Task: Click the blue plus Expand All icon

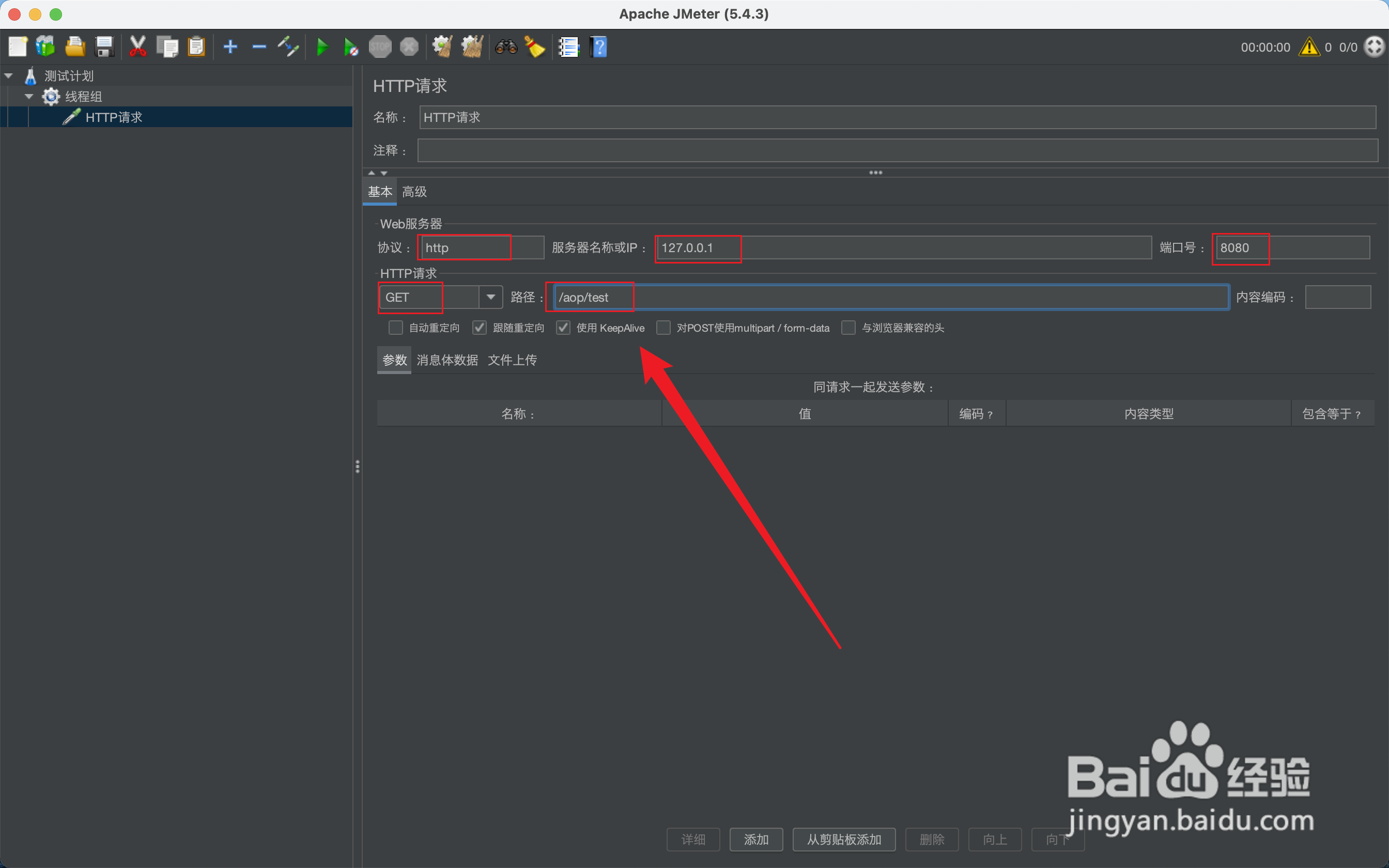Action: [x=230, y=47]
